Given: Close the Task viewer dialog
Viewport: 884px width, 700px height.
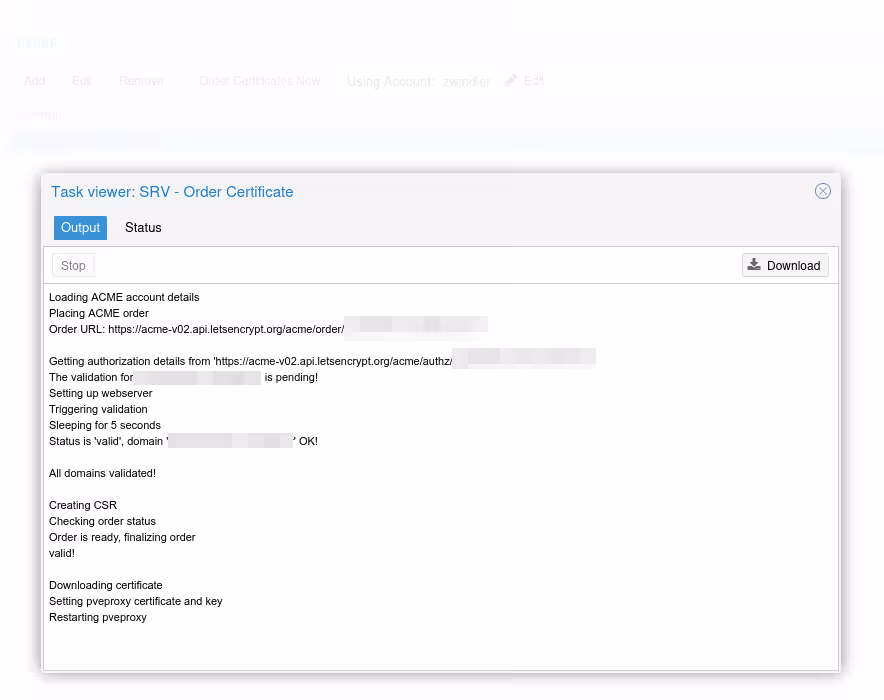Looking at the screenshot, I should 822,191.
